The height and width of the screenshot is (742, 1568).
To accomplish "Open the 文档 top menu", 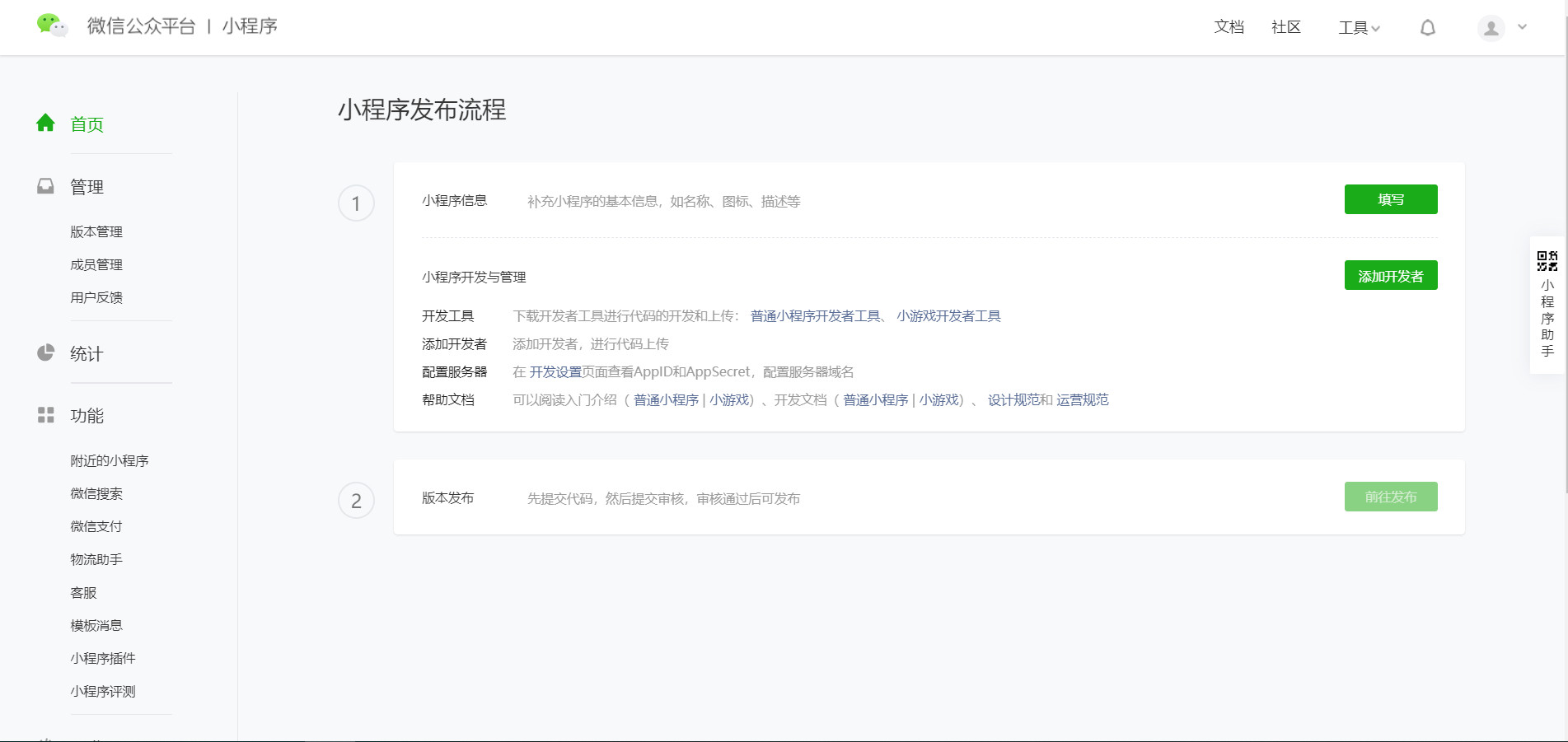I will coord(1229,27).
